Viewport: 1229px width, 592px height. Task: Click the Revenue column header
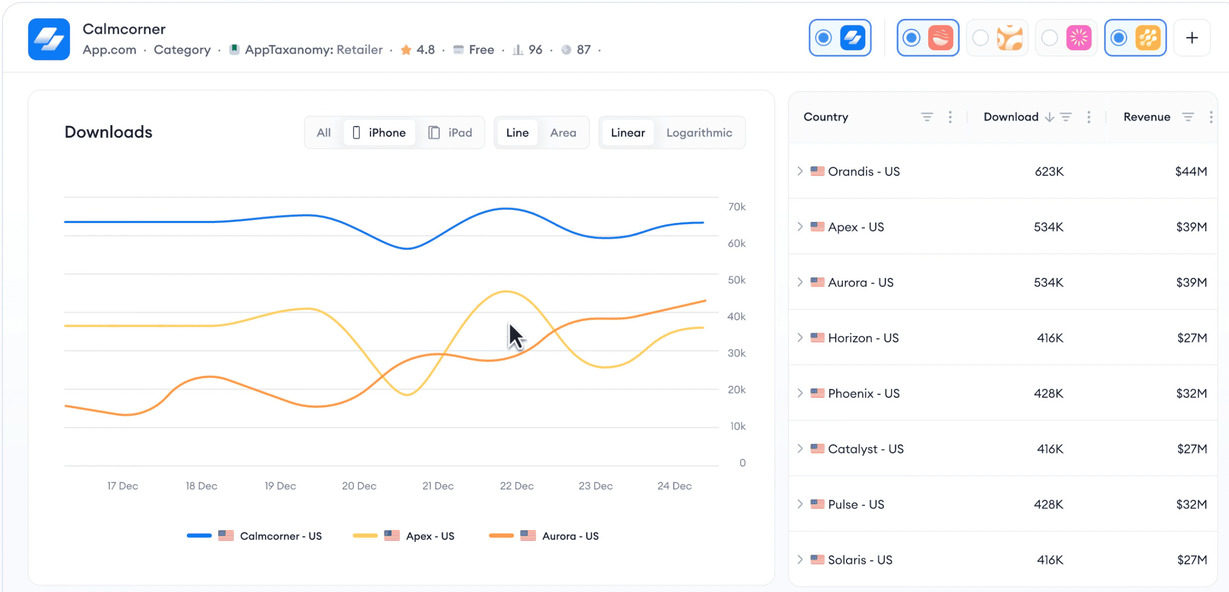pos(1146,117)
